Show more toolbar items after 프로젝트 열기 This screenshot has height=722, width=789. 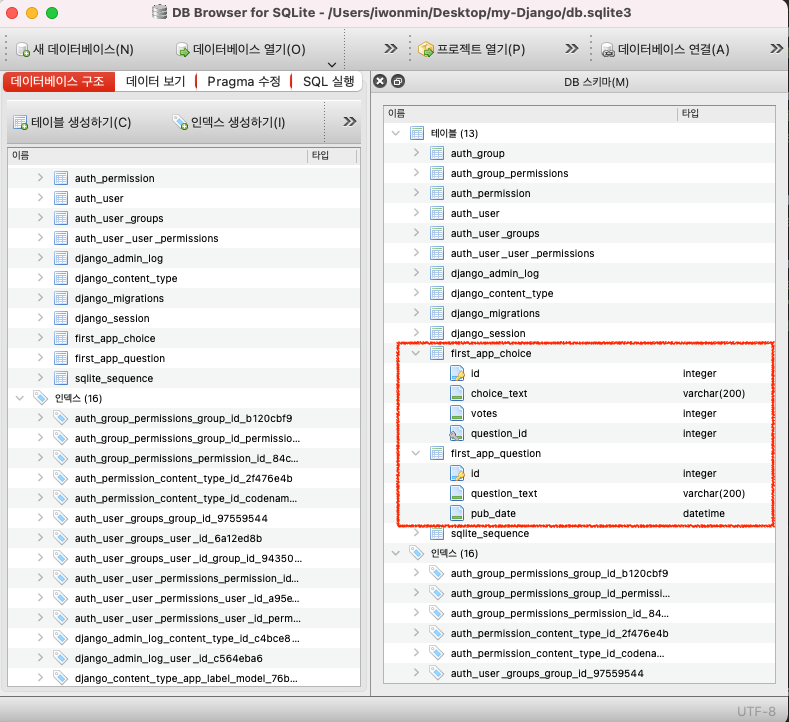click(x=571, y=48)
